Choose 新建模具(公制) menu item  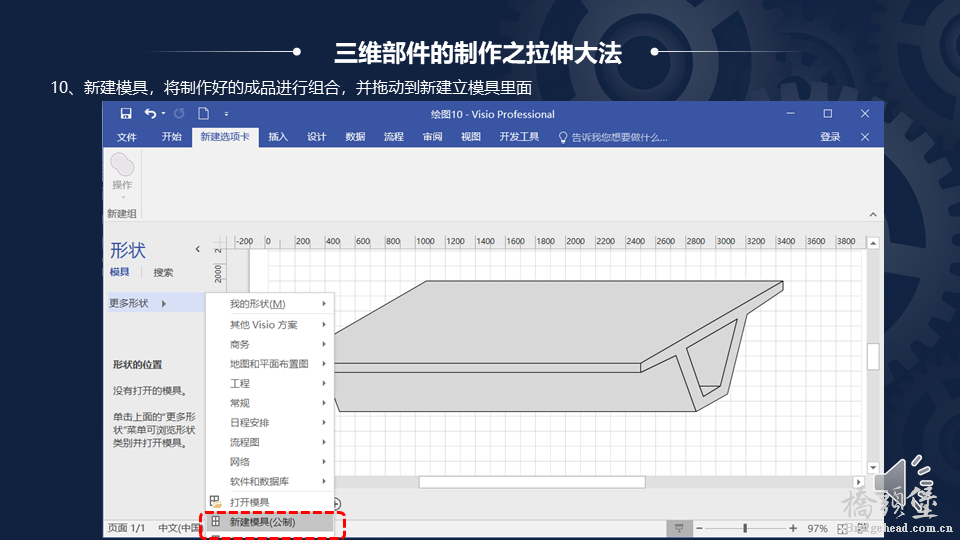pyautogui.click(x=270, y=522)
